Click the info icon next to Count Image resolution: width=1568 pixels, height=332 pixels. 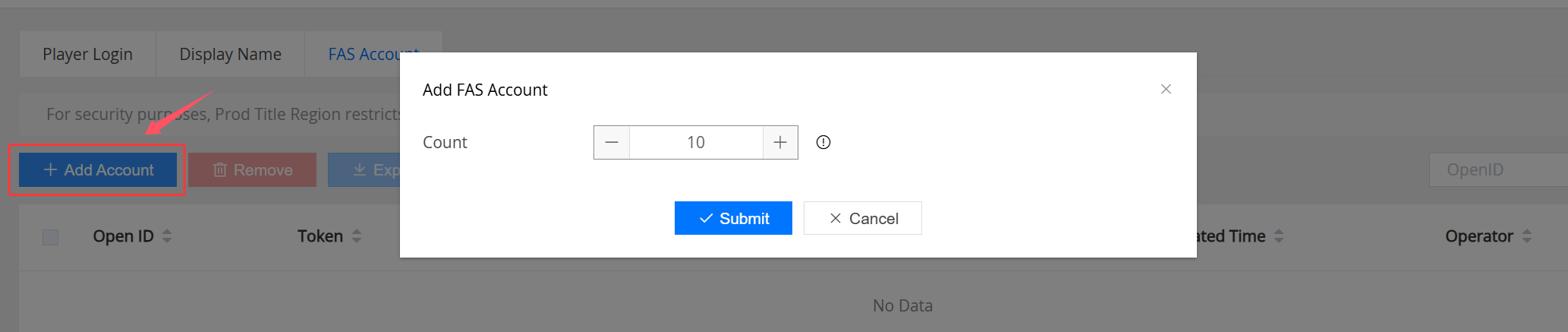click(x=823, y=143)
